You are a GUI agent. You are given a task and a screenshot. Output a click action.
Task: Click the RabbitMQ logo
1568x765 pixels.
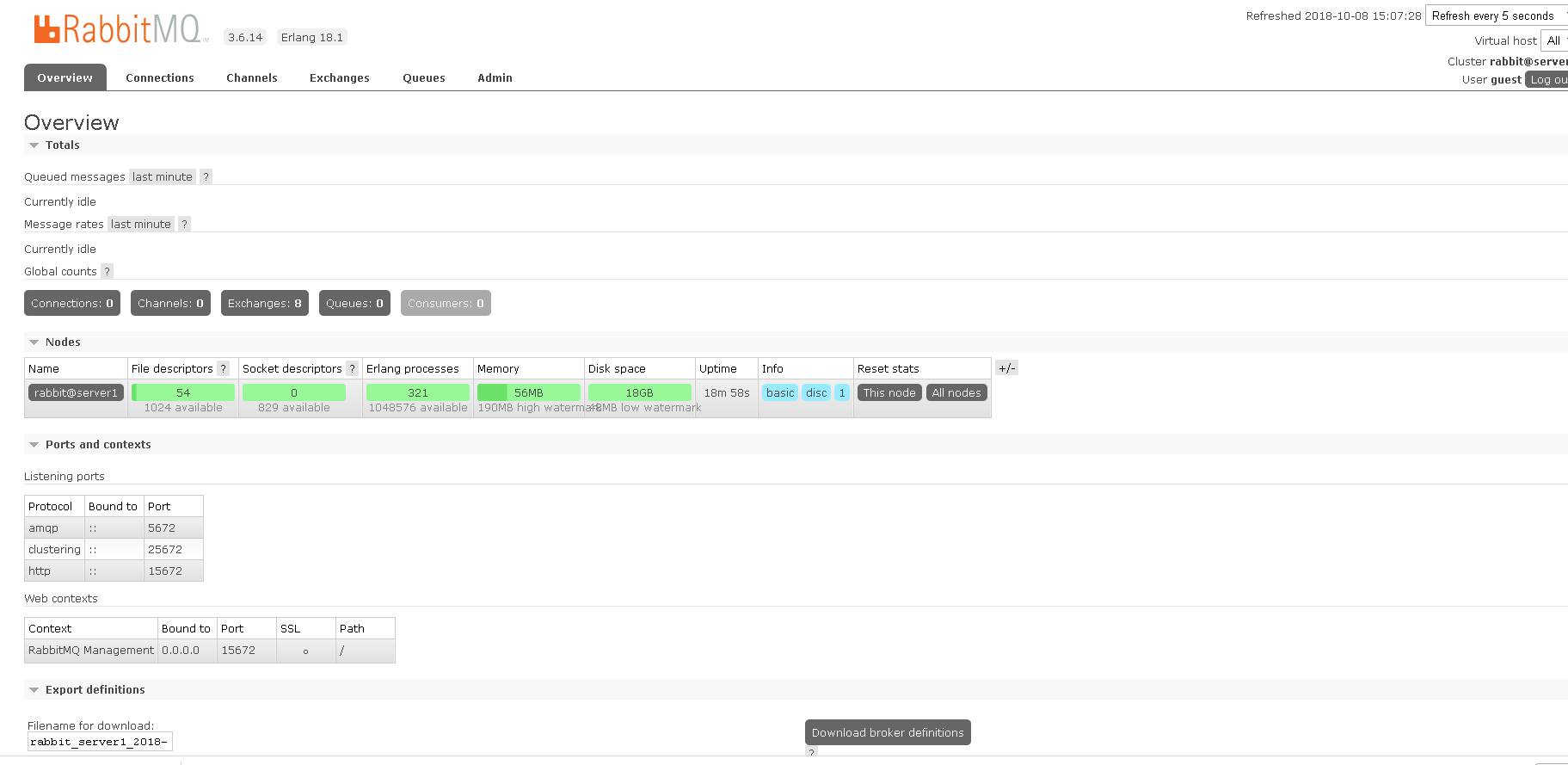coord(120,29)
